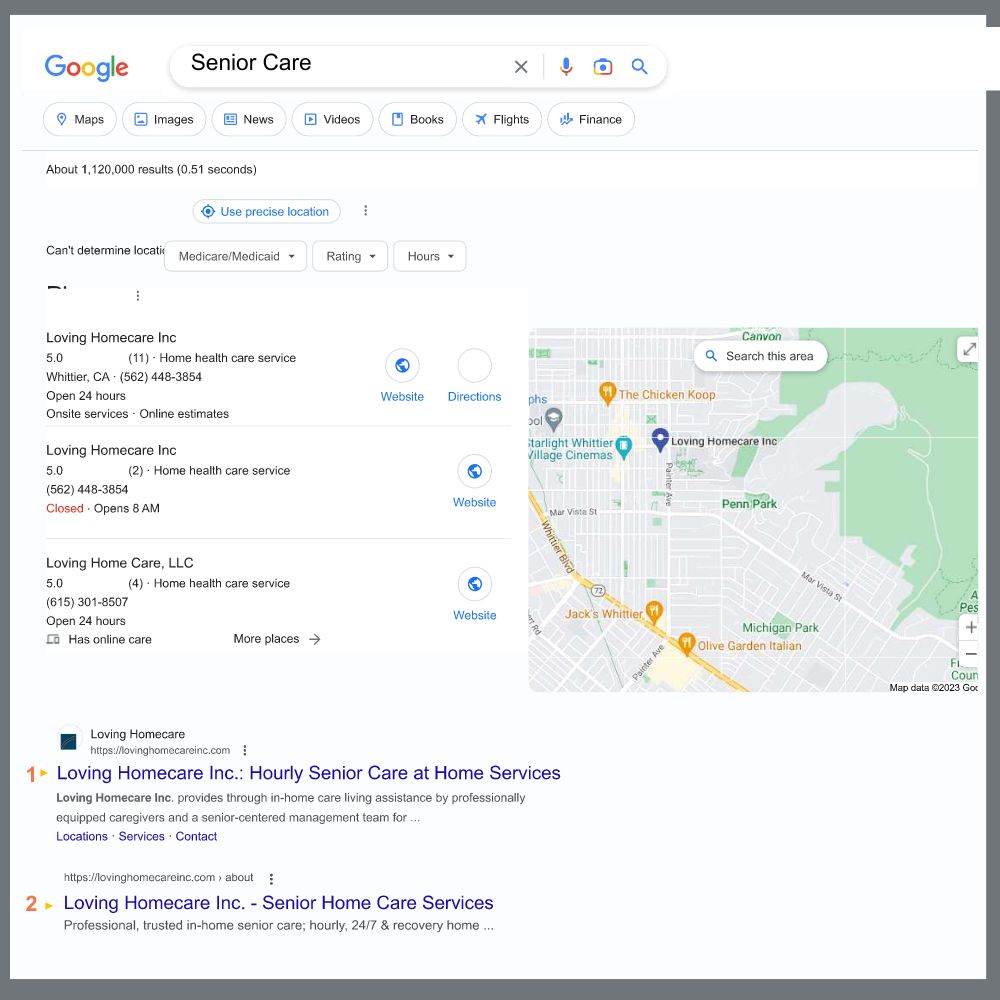Open the Rating filter dropdown
Screen dimensions: 1000x1000
pos(350,256)
